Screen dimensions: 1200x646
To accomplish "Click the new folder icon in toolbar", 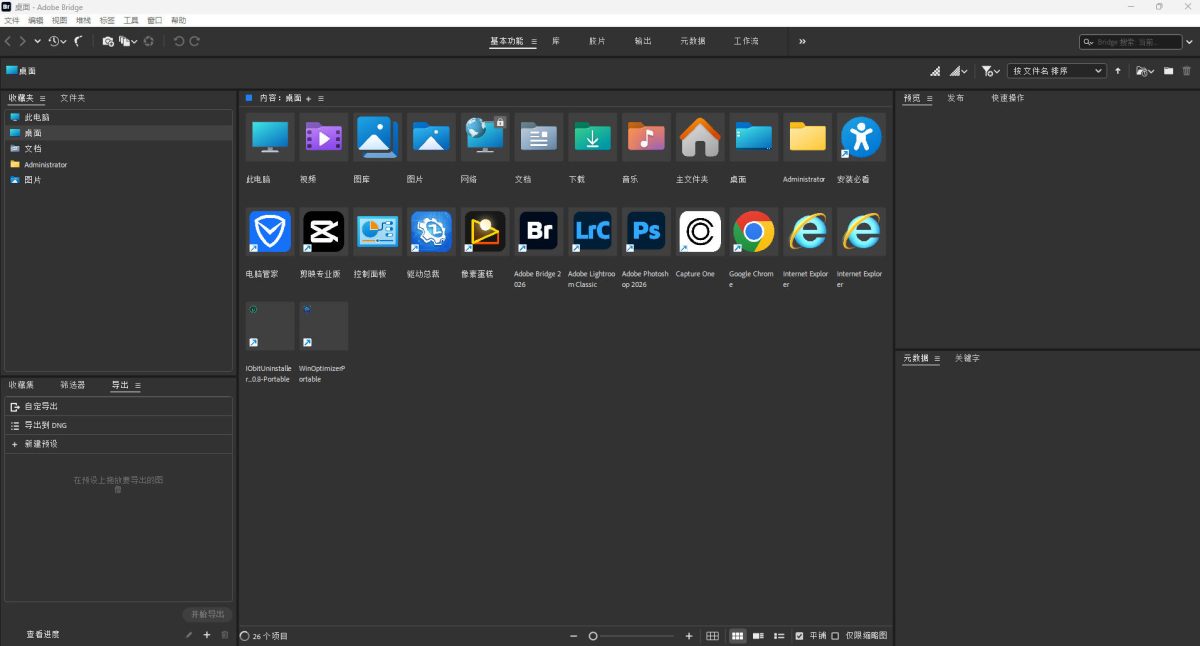I will [x=1168, y=71].
